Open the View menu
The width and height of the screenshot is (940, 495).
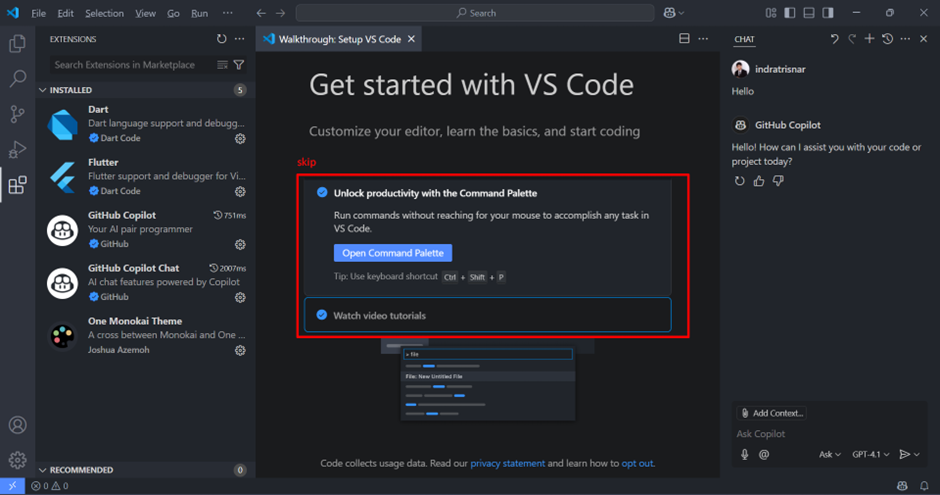[x=145, y=13]
